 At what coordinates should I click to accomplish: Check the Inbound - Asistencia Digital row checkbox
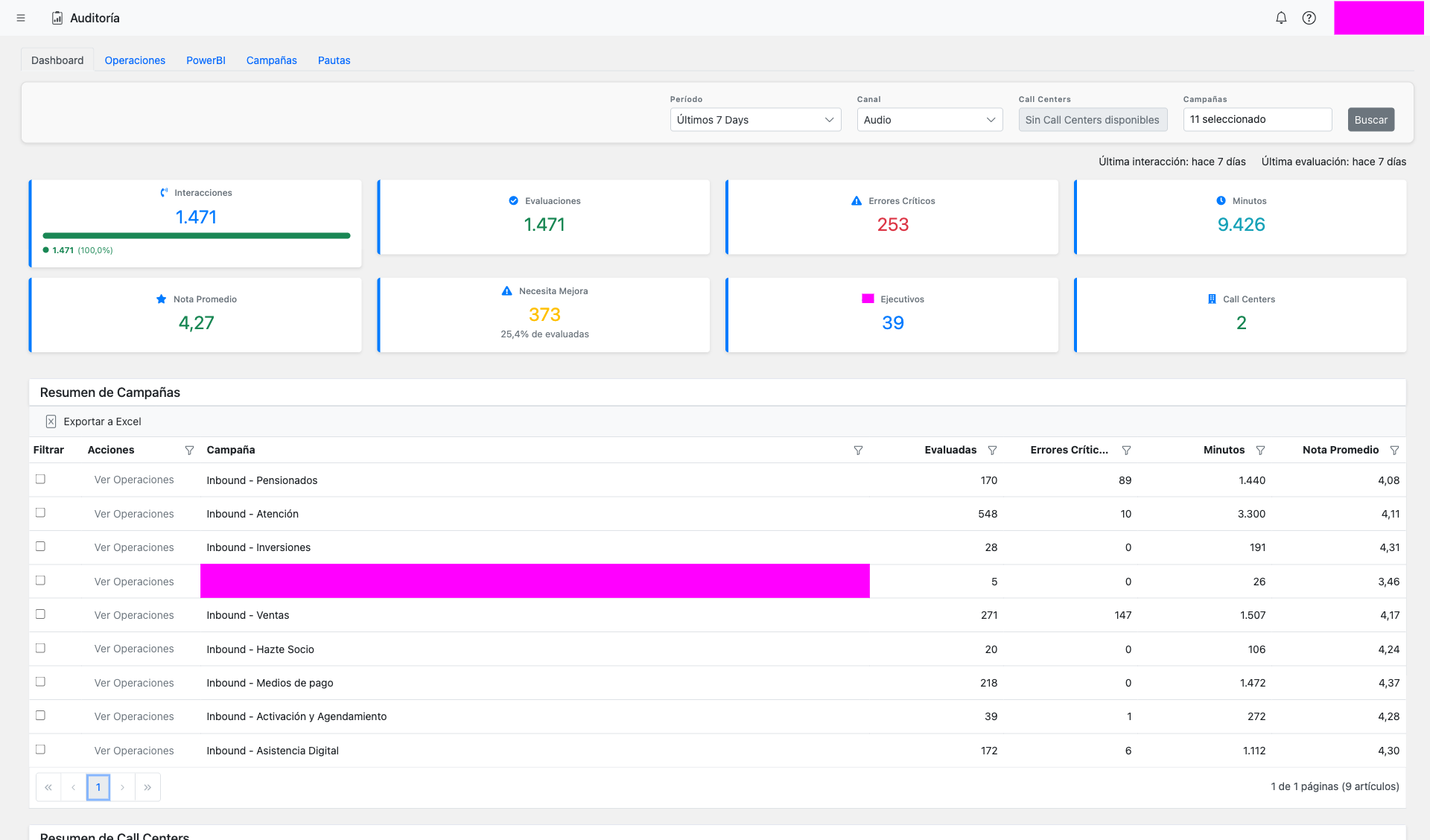(x=40, y=750)
